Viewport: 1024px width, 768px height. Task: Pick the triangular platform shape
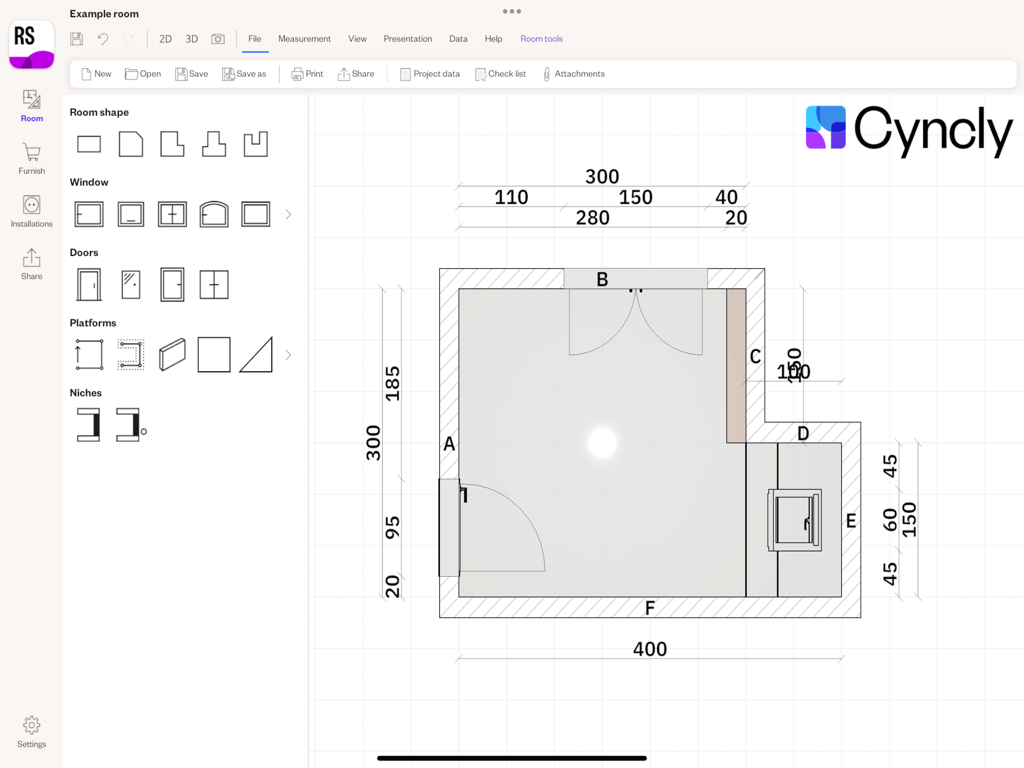(x=256, y=353)
